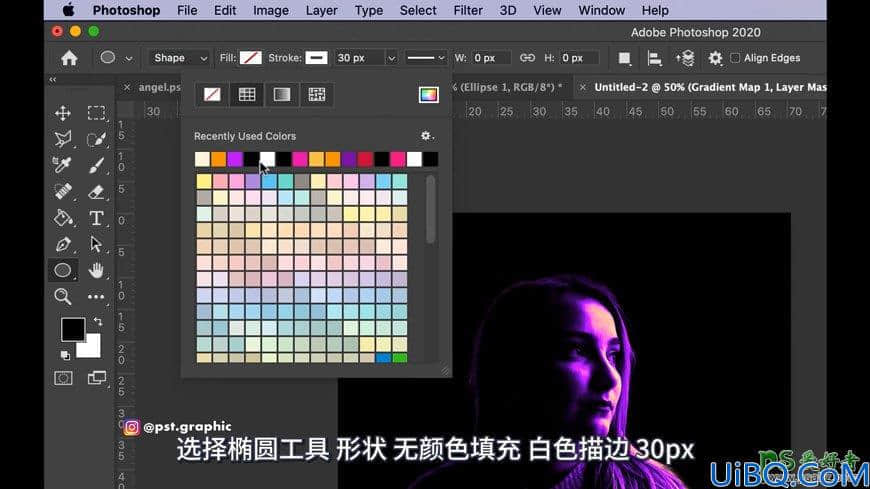Open the Shape mode dropdown
The width and height of the screenshot is (870, 489).
click(179, 58)
